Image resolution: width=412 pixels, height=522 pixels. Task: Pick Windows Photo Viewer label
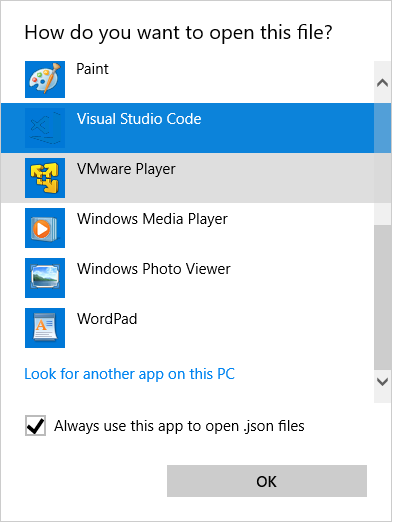(x=154, y=269)
